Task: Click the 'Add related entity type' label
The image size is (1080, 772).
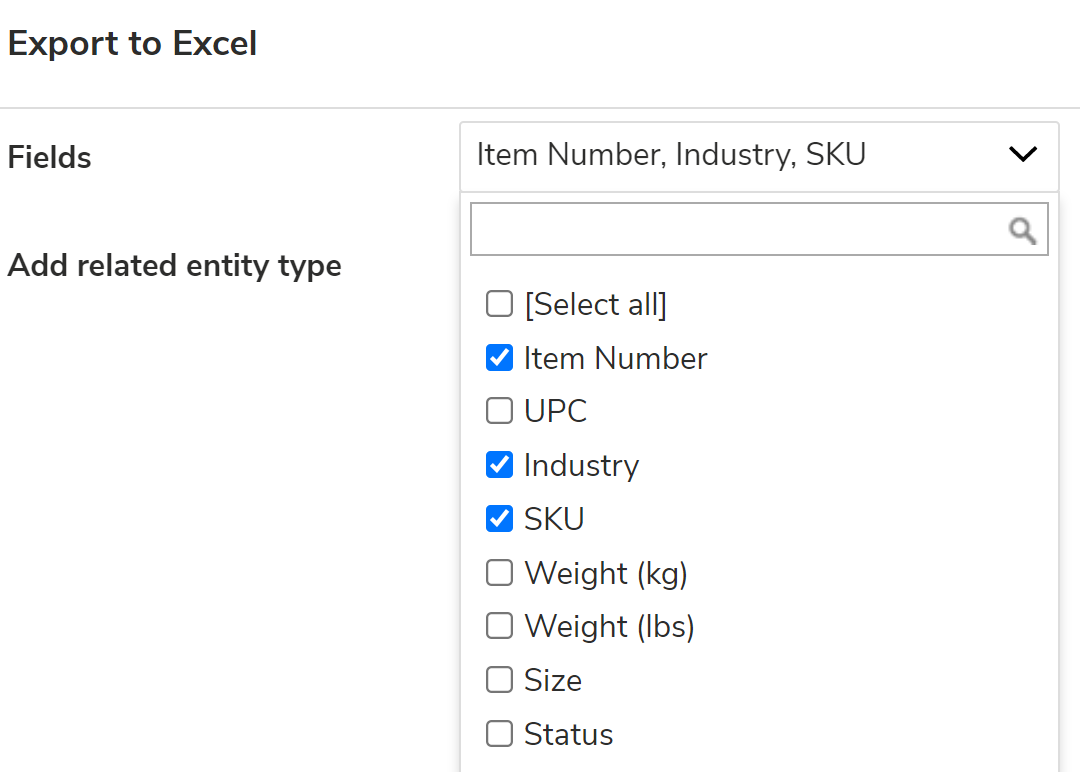Action: coord(174,266)
